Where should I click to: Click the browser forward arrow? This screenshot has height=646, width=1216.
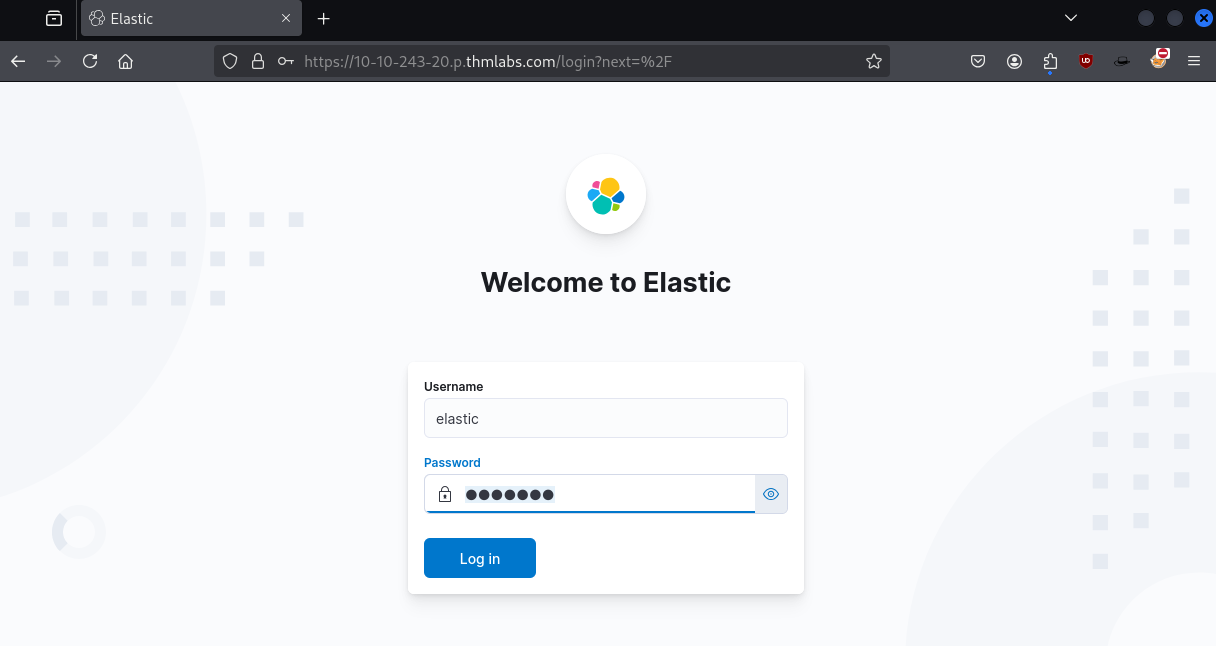[x=54, y=61]
